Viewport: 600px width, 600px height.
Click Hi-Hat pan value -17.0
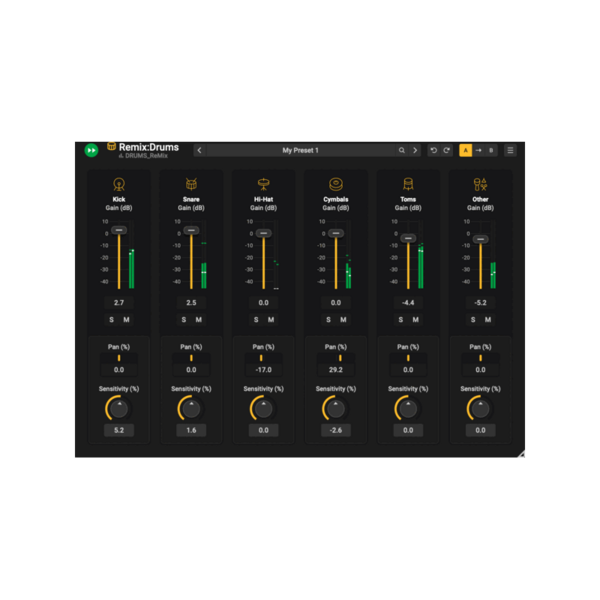point(264,370)
